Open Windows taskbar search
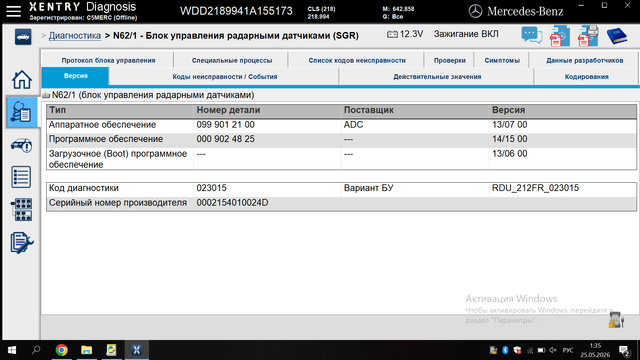The image size is (640, 360). click(x=36, y=350)
